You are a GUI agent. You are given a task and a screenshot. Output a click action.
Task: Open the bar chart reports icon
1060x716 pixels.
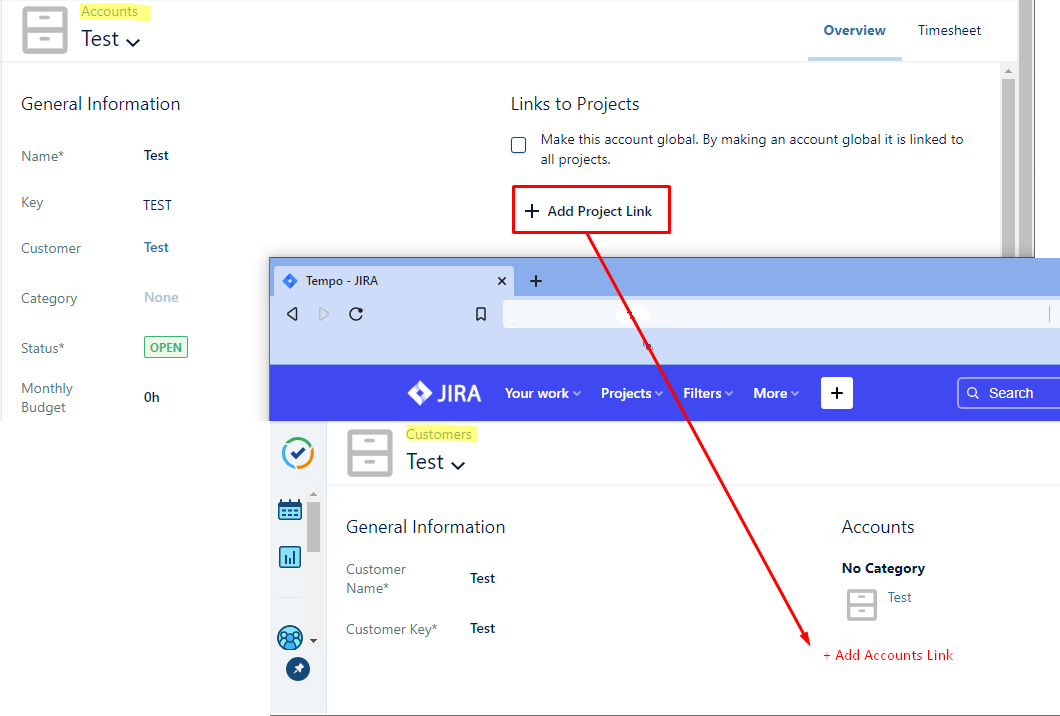[290, 557]
